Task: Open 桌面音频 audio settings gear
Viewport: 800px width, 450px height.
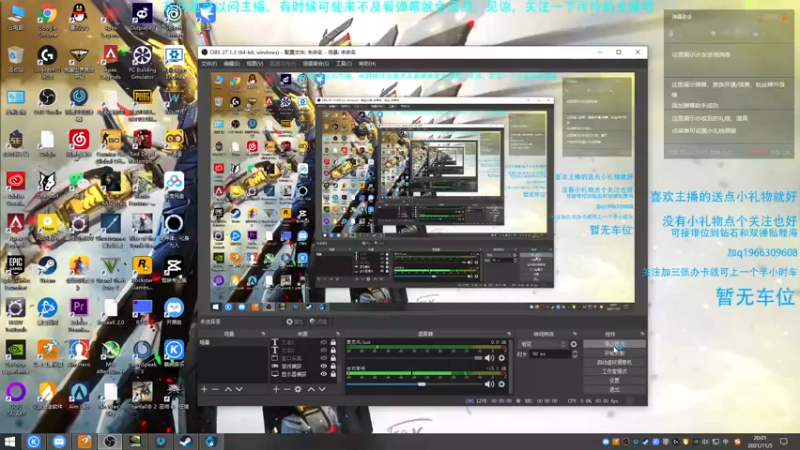Action: [x=502, y=384]
